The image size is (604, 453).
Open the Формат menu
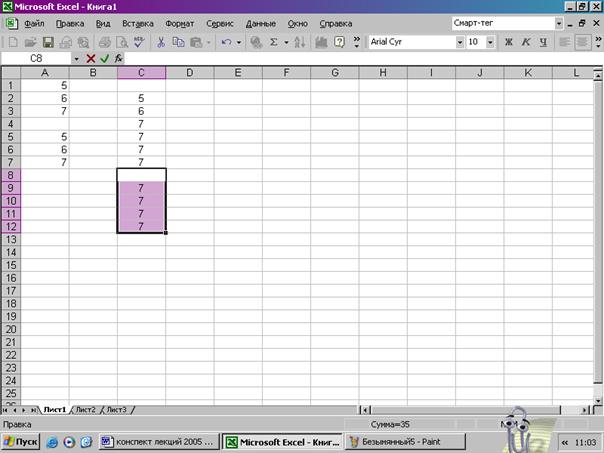[179, 22]
